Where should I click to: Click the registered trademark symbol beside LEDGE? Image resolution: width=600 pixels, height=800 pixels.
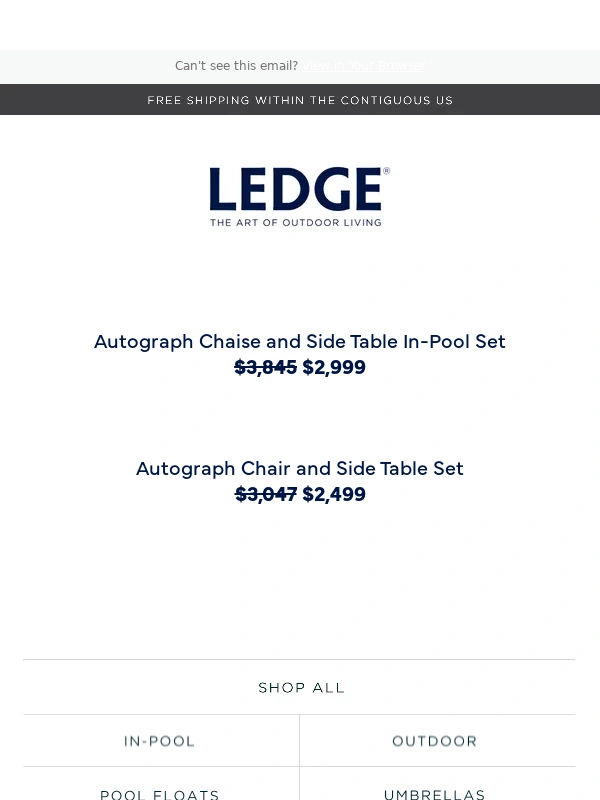pyautogui.click(x=386, y=172)
